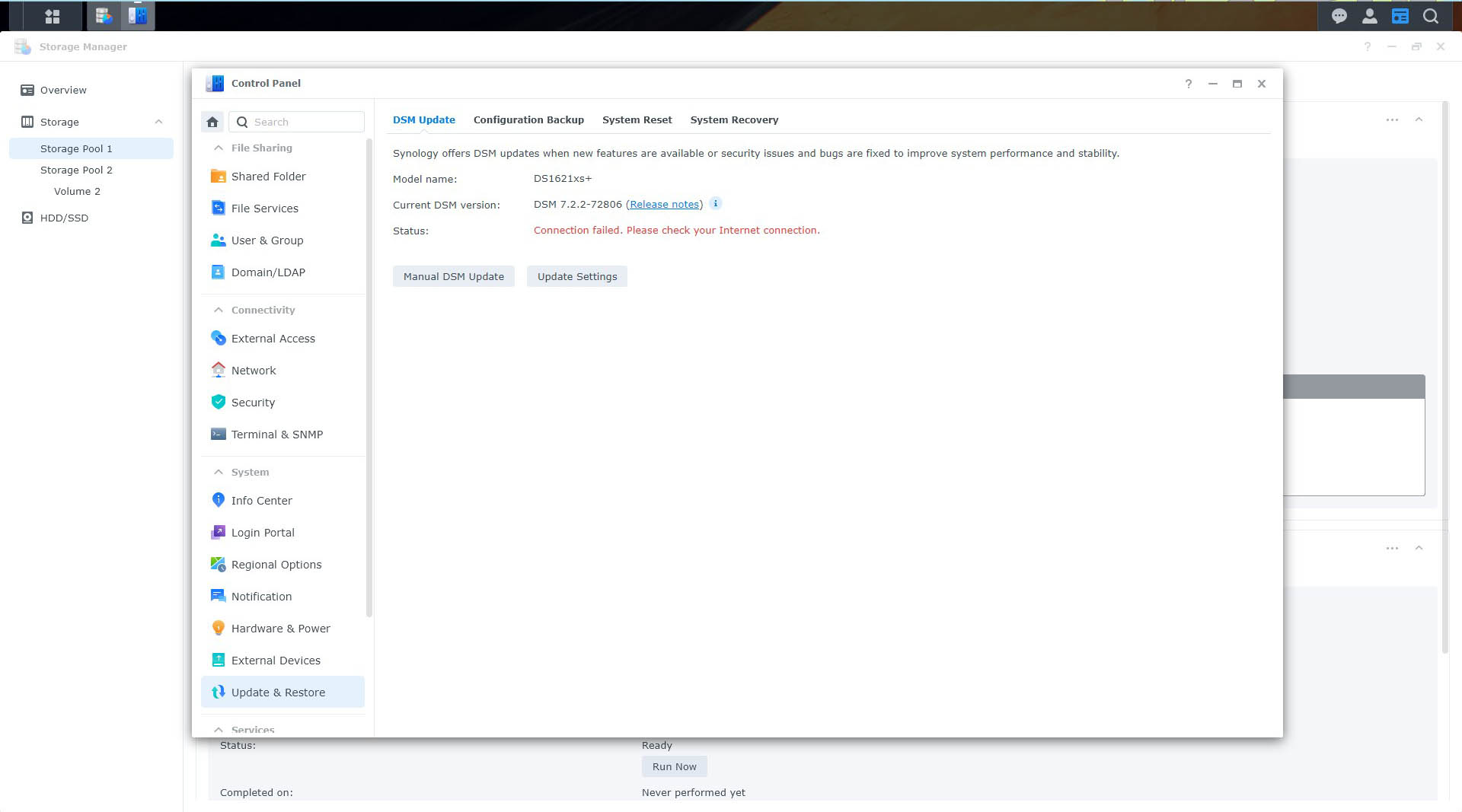Open Notification settings
This screenshot has width=1462, height=812.
tap(283, 597)
